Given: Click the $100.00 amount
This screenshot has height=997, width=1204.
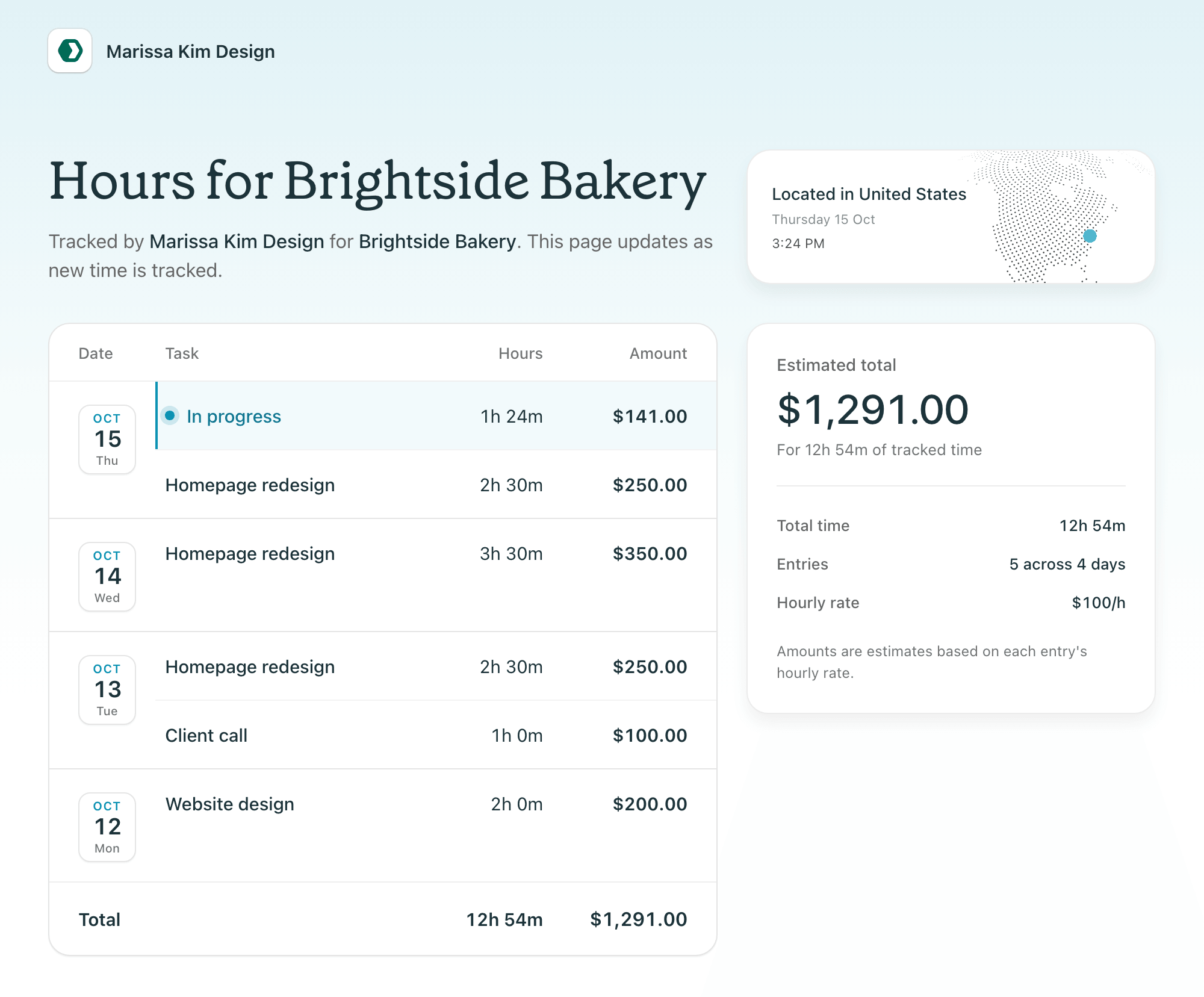Looking at the screenshot, I should (650, 736).
